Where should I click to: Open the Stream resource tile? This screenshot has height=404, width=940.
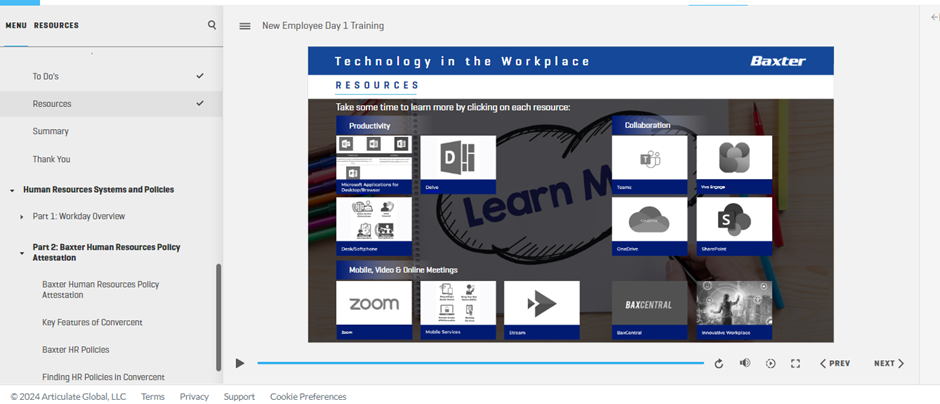click(542, 310)
